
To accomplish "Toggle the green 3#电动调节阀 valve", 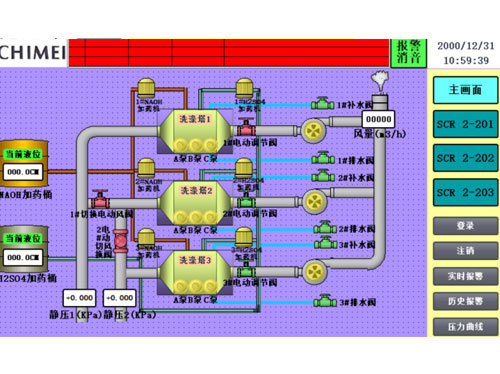I will click(x=246, y=271).
